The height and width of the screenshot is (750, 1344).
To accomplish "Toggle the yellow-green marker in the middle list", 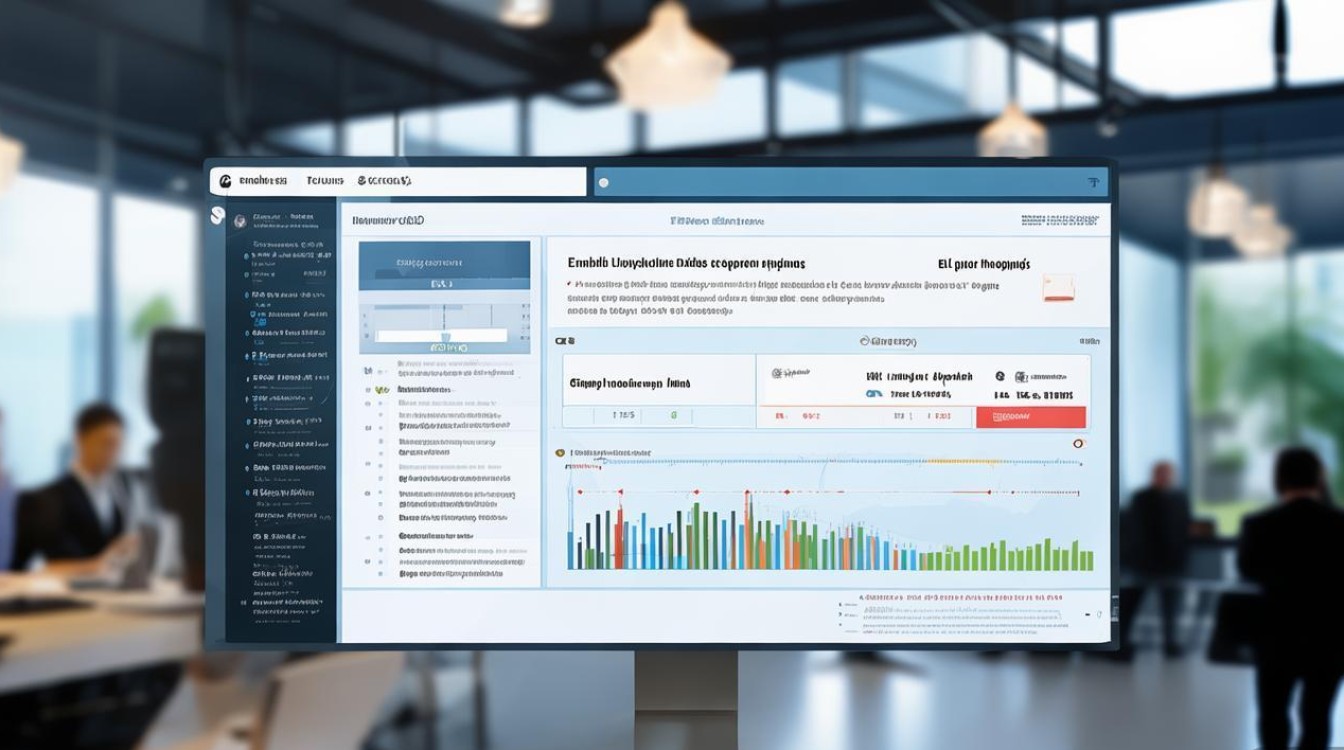I will [x=381, y=389].
